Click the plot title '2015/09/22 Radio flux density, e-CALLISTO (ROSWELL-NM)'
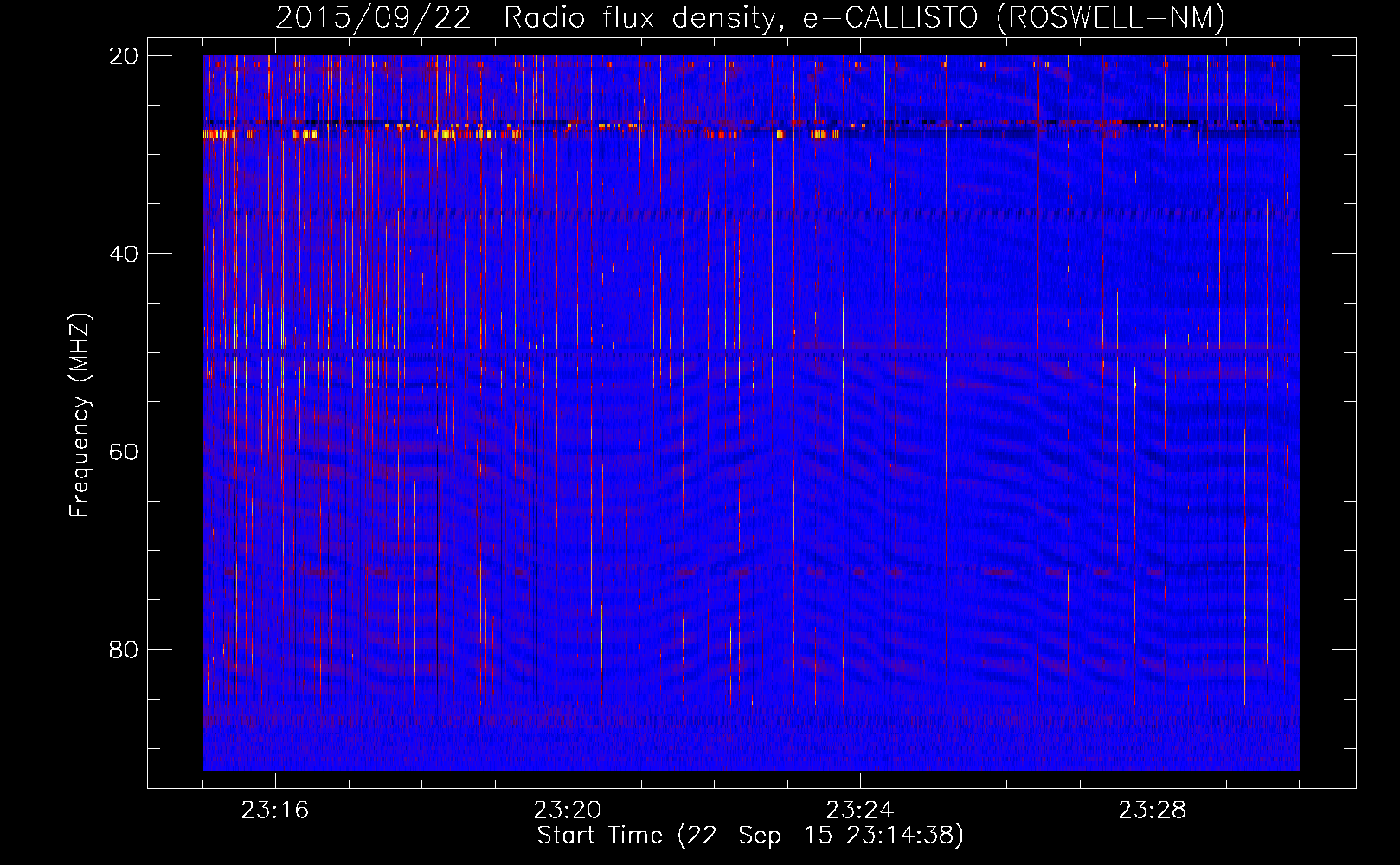The width and height of the screenshot is (1400, 865). click(x=750, y=17)
